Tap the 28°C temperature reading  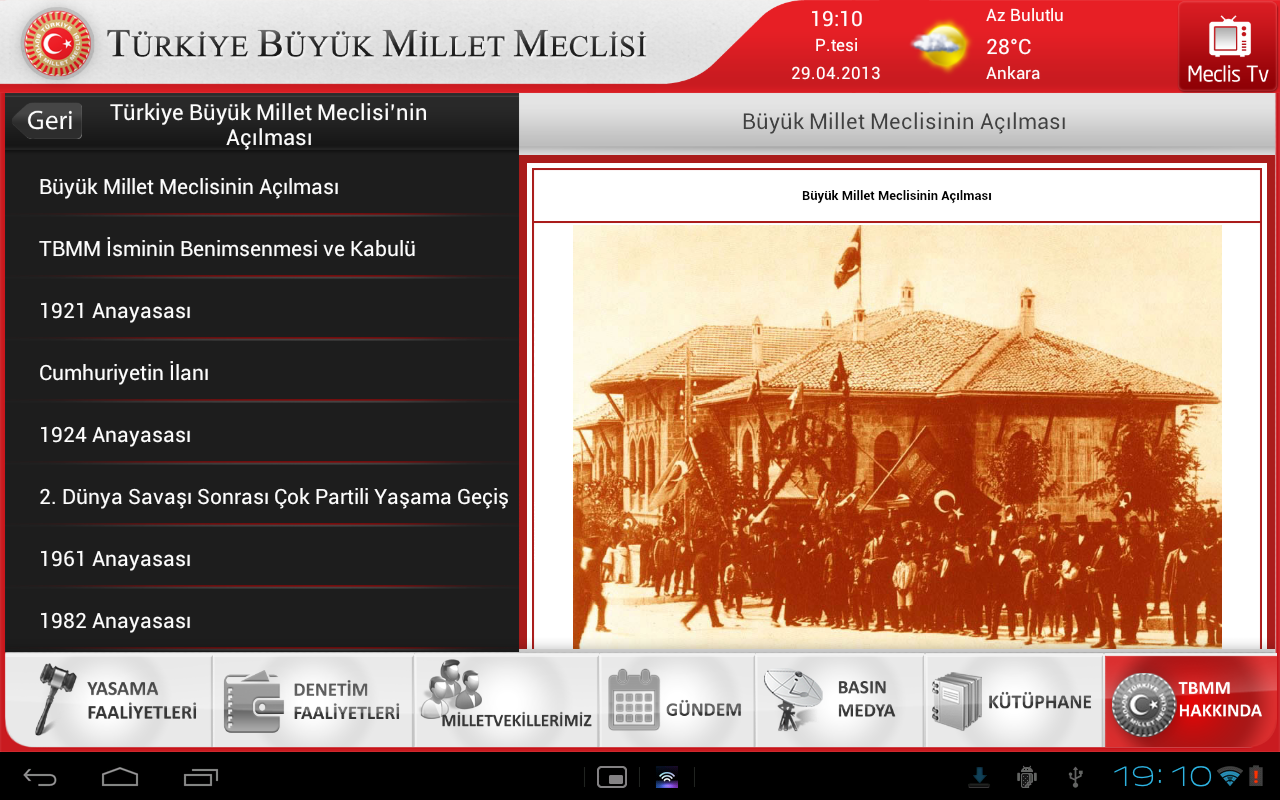pos(1008,47)
